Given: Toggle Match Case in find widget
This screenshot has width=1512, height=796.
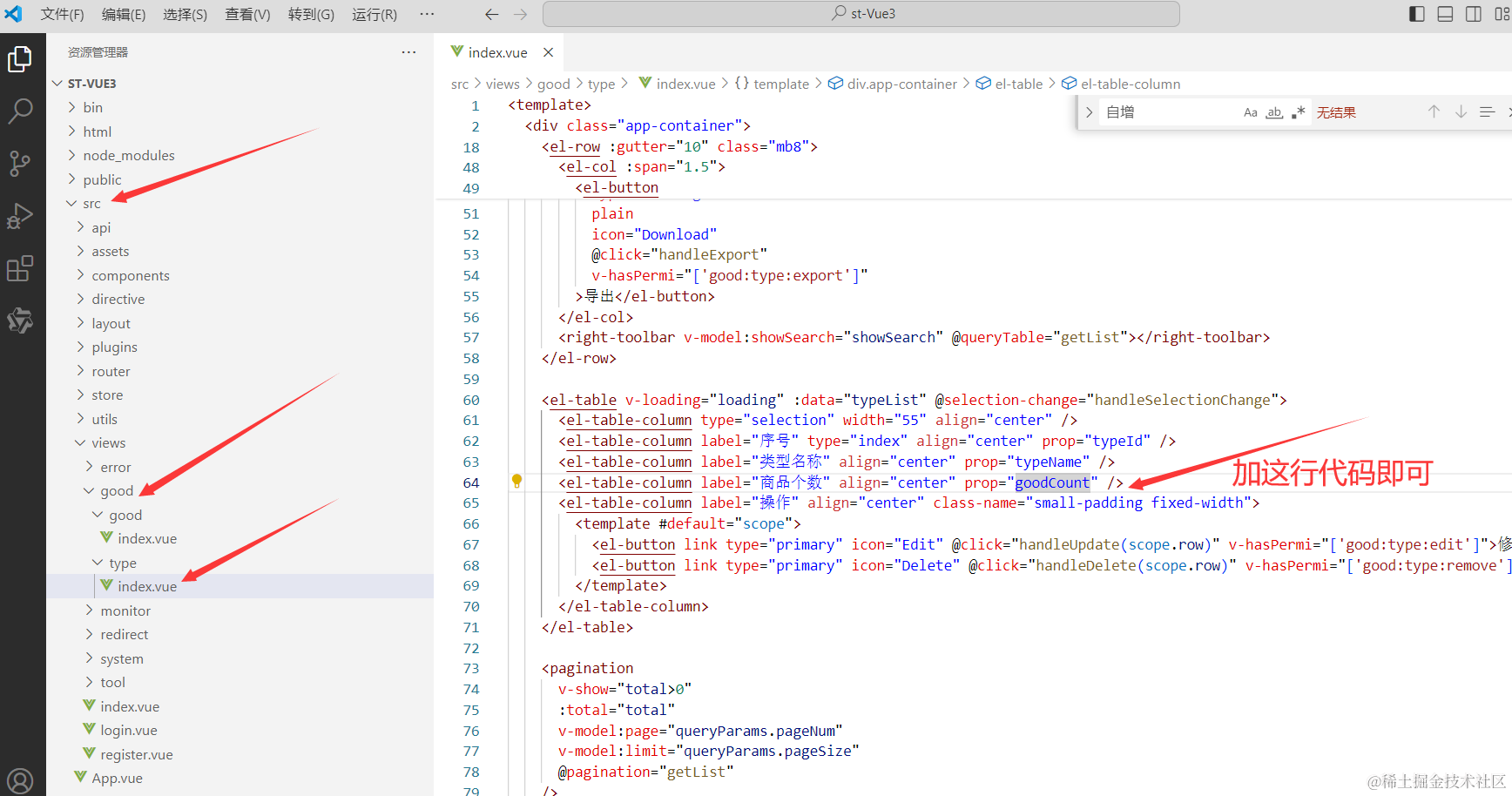Looking at the screenshot, I should click(1250, 112).
